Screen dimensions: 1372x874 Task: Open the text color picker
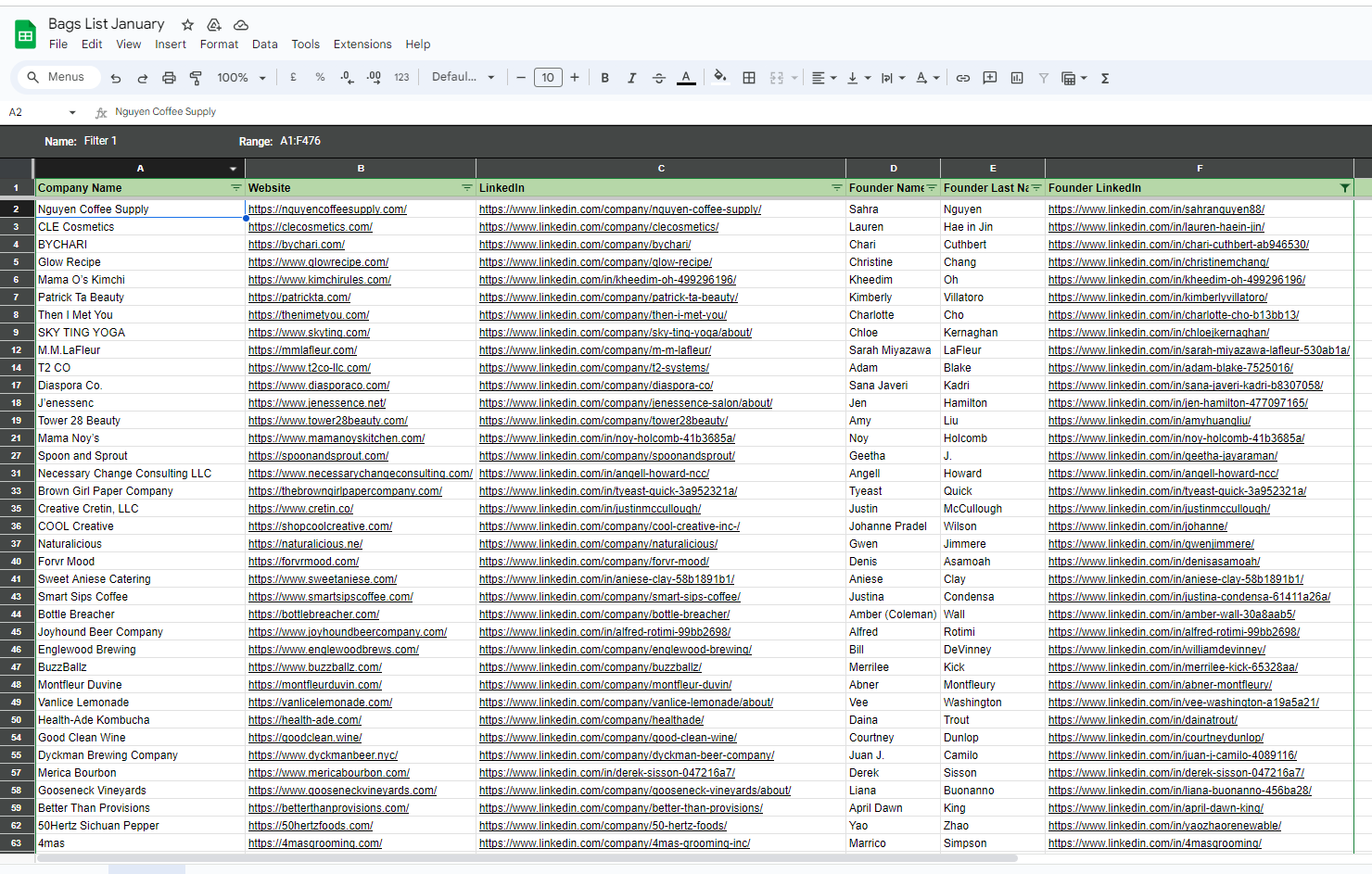(x=686, y=78)
